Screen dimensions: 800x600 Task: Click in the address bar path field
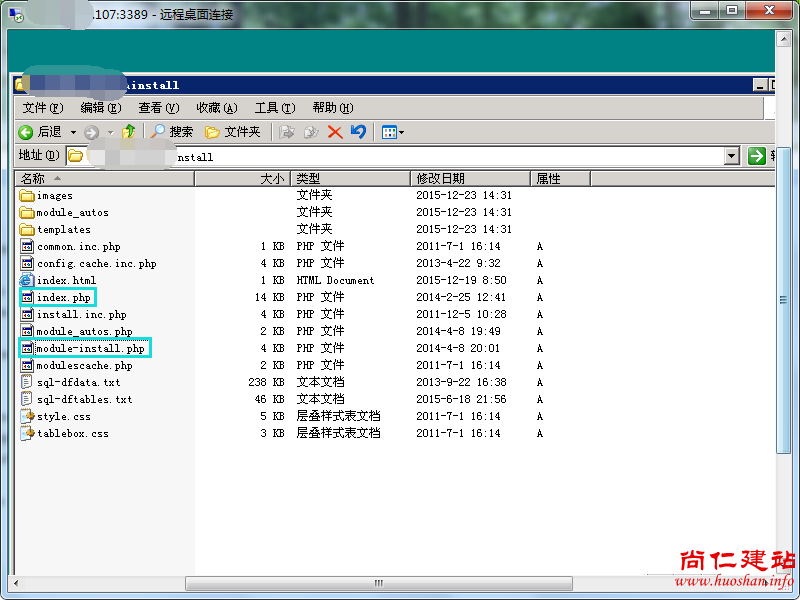tap(400, 156)
